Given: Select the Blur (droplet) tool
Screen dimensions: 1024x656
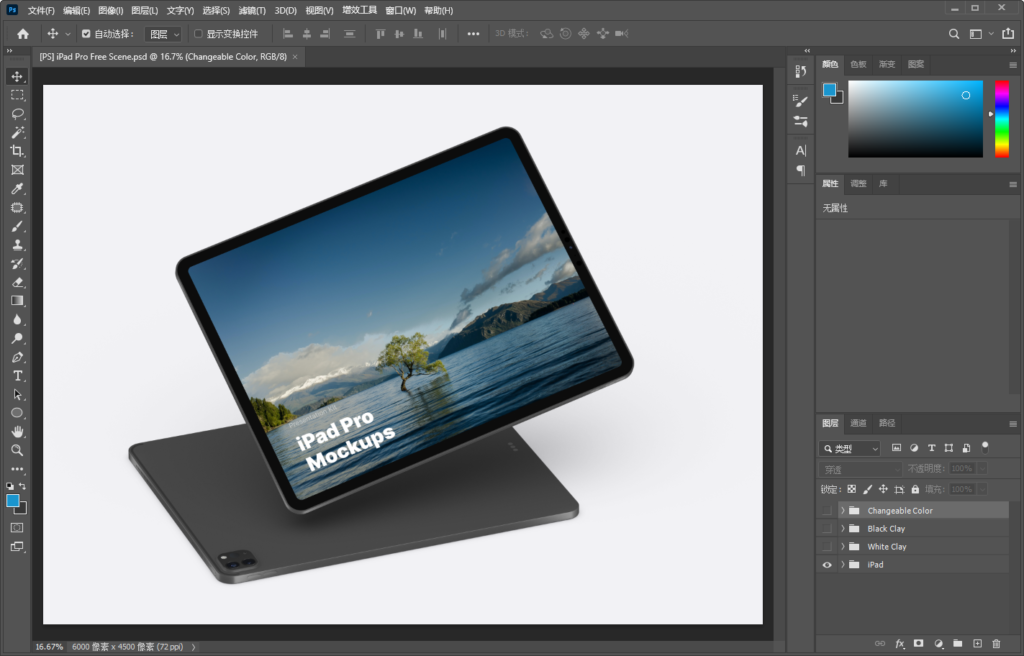Looking at the screenshot, I should tap(17, 320).
